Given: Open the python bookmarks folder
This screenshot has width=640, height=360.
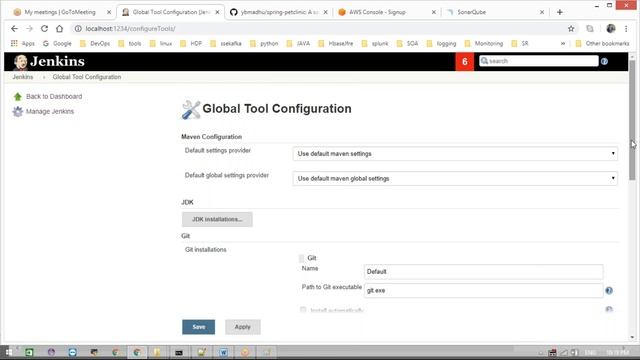Looking at the screenshot, I should pos(264,43).
